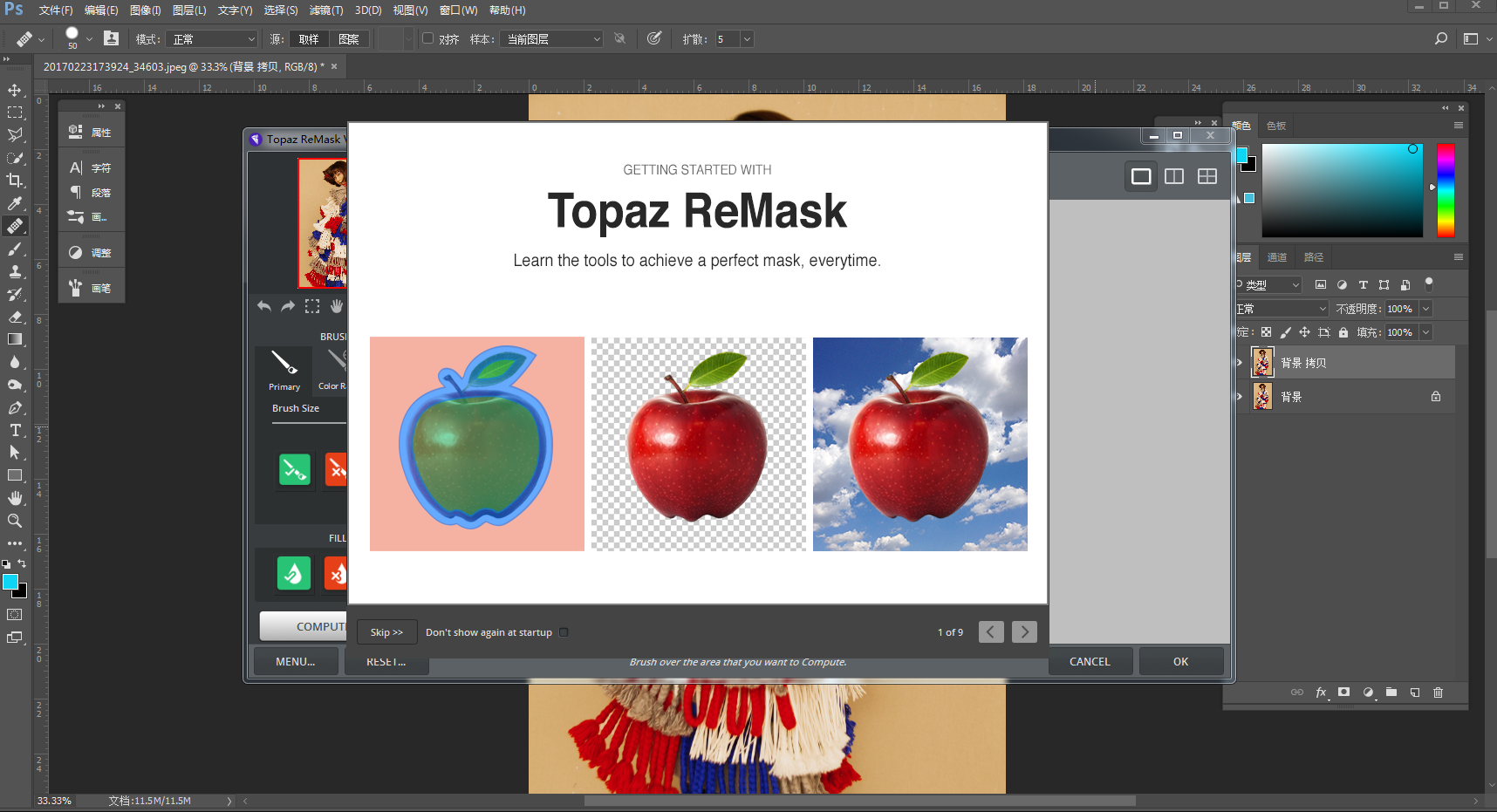Select the Hand tool in Photoshop toolbar
Screen dimensions: 1497x812
pyautogui.click(x=15, y=498)
